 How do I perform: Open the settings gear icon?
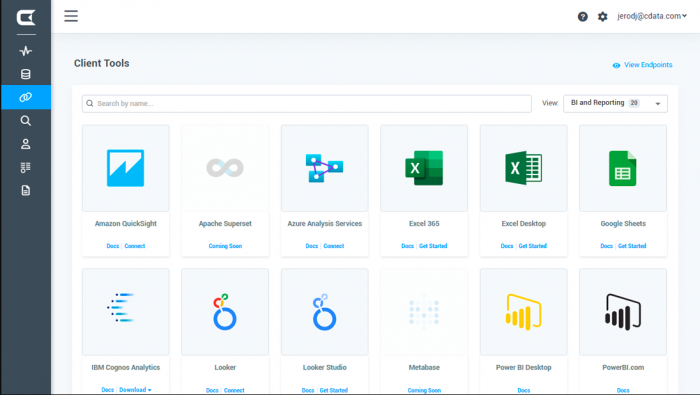click(603, 17)
